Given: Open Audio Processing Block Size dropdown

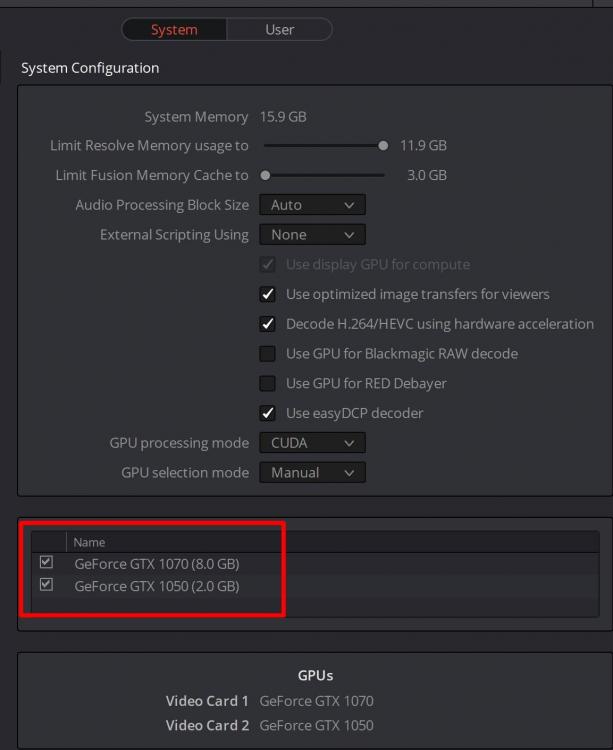Looking at the screenshot, I should tap(312, 205).
